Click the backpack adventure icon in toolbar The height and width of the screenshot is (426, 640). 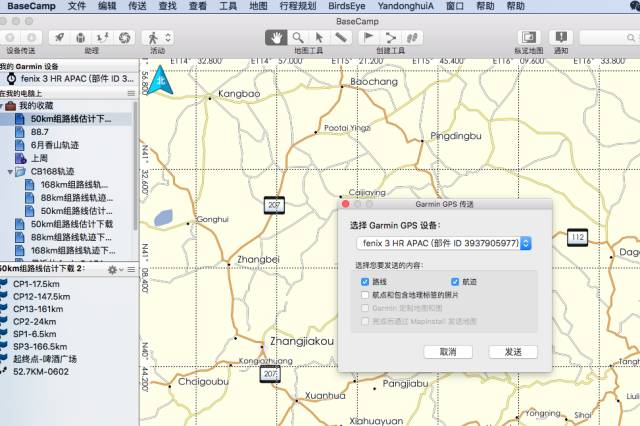tap(81, 38)
